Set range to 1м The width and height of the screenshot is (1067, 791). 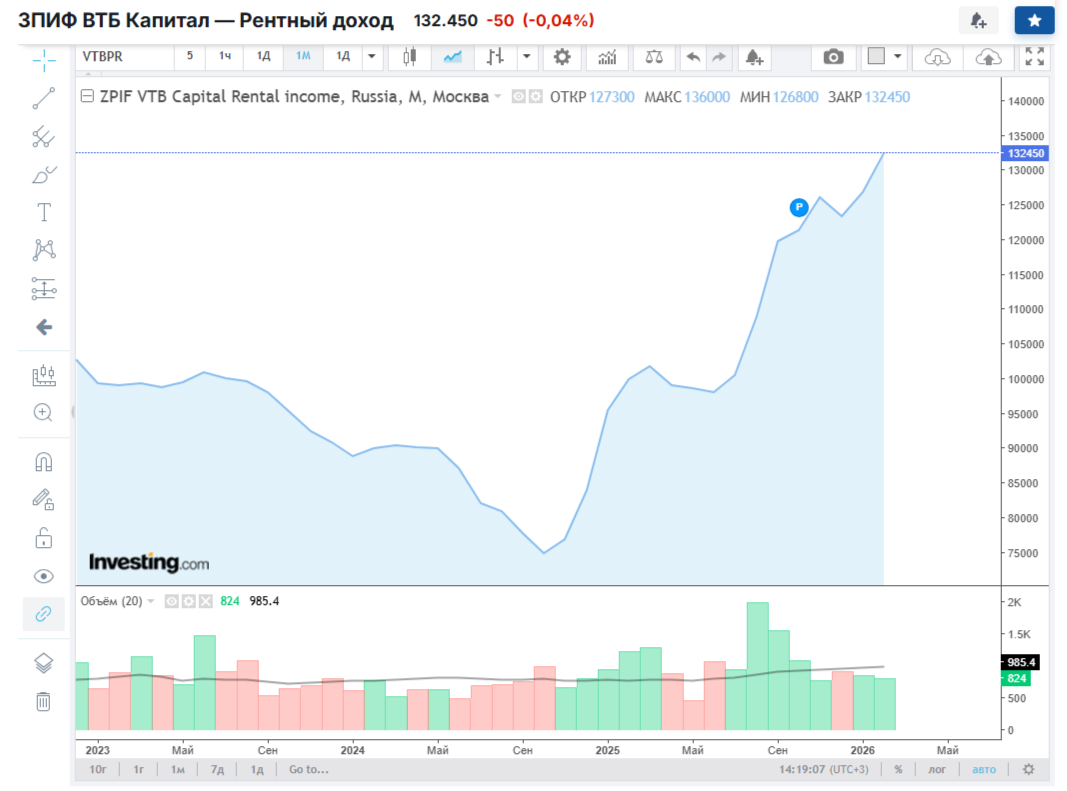point(178,770)
